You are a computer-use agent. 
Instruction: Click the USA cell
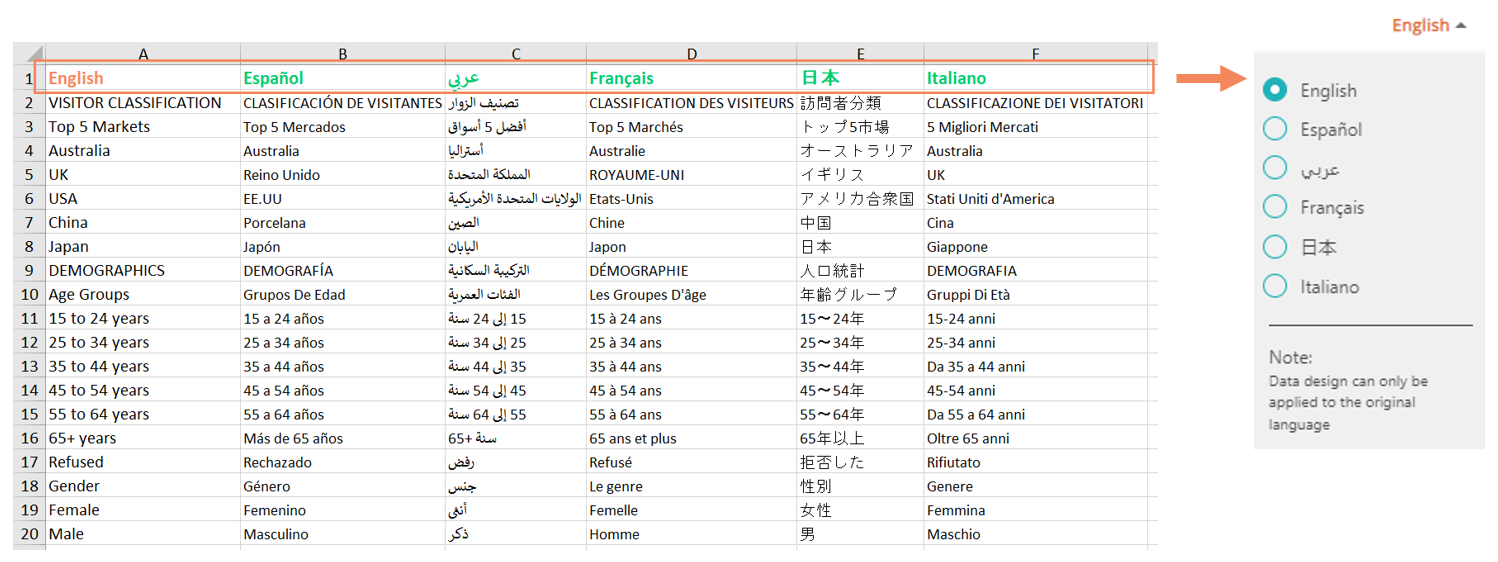pyautogui.click(x=143, y=198)
